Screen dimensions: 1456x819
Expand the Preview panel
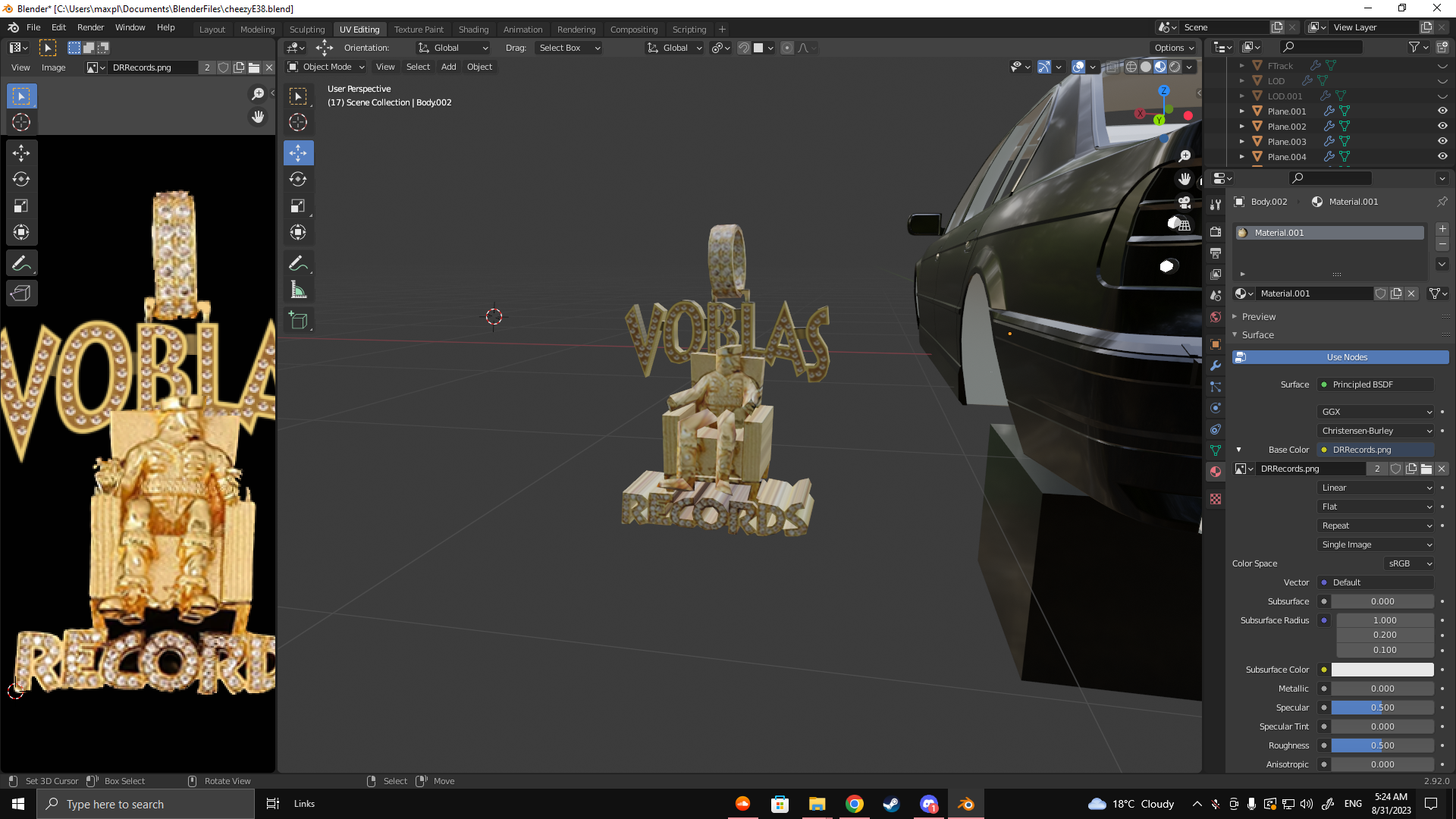pos(1259,317)
